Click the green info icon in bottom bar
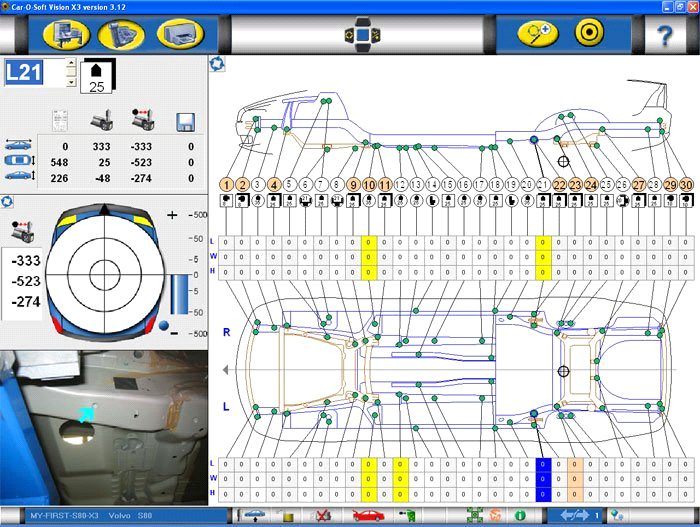Image resolution: width=700 pixels, height=527 pixels. tap(520, 516)
